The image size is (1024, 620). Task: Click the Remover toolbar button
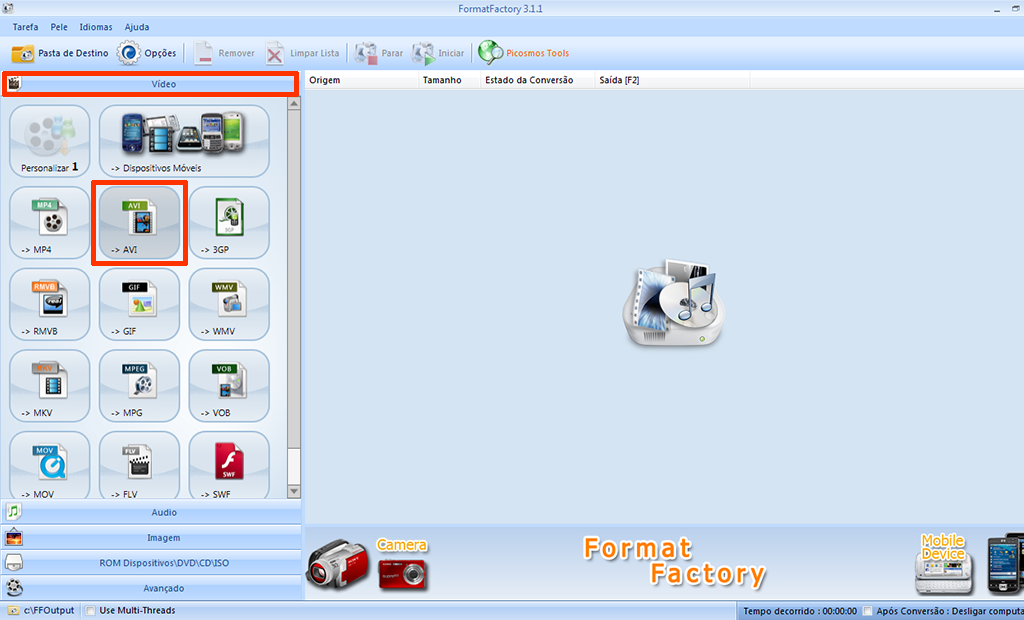click(224, 53)
